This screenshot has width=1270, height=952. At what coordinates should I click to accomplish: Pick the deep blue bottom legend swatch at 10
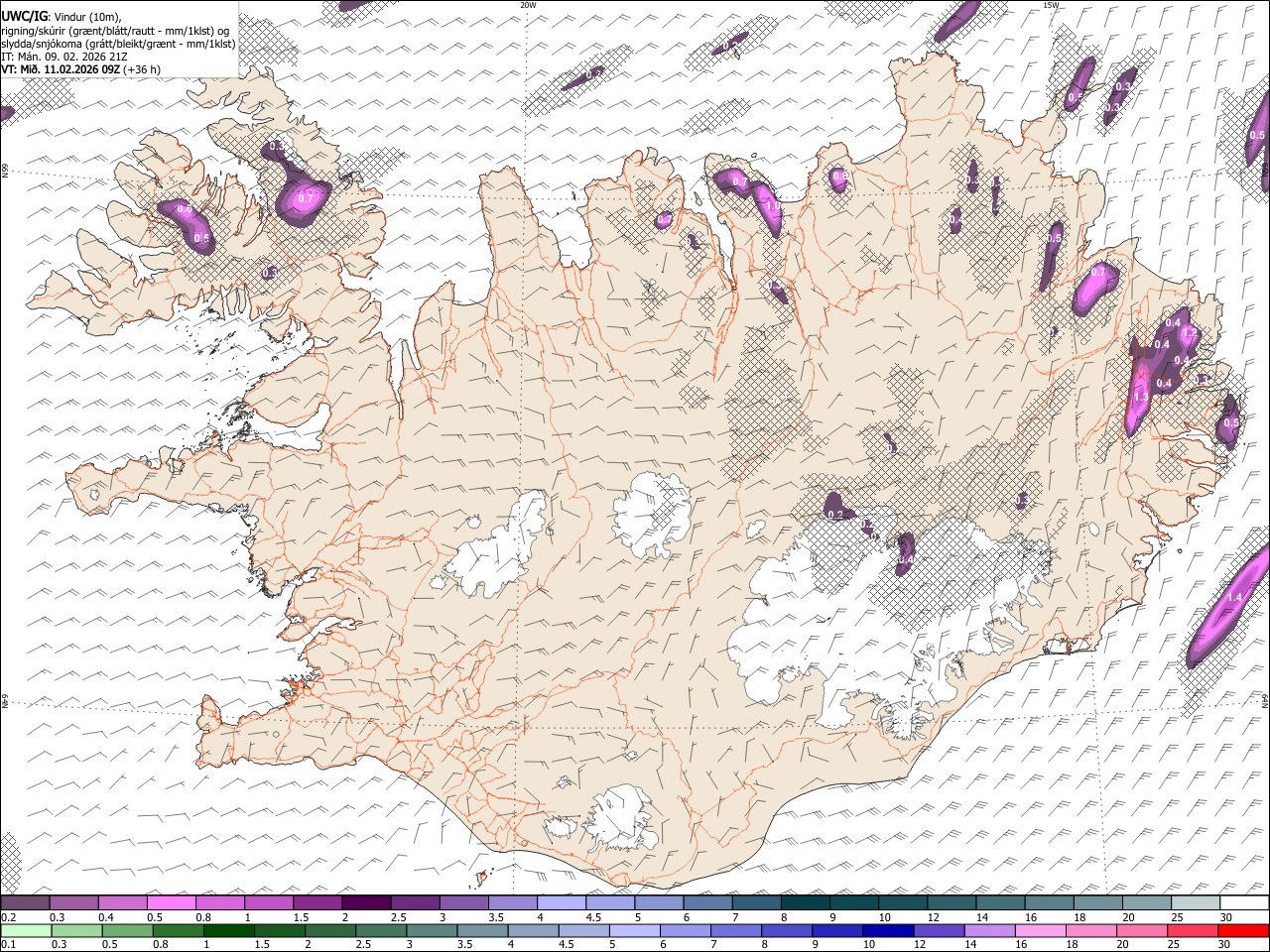point(887,930)
